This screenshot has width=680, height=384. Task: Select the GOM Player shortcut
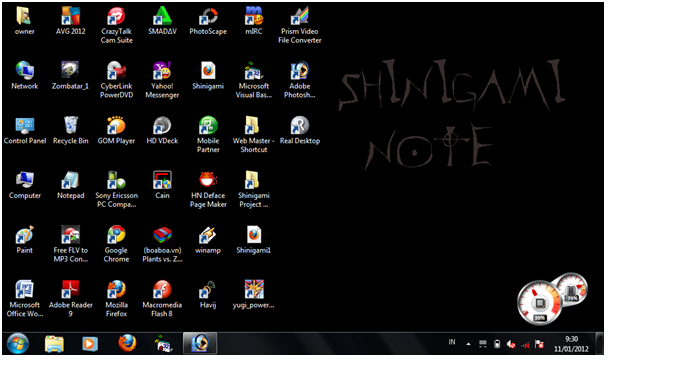[x=116, y=131]
